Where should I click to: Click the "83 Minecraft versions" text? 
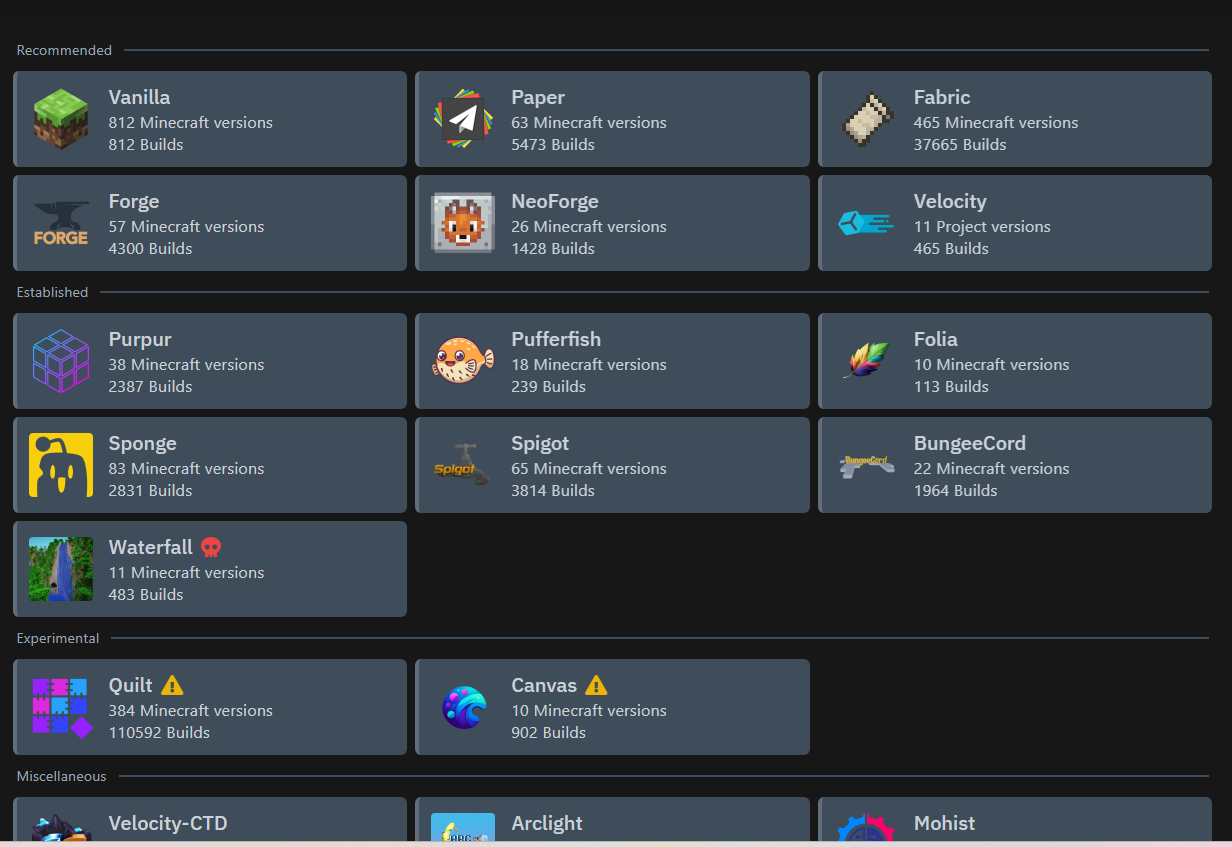(187, 468)
